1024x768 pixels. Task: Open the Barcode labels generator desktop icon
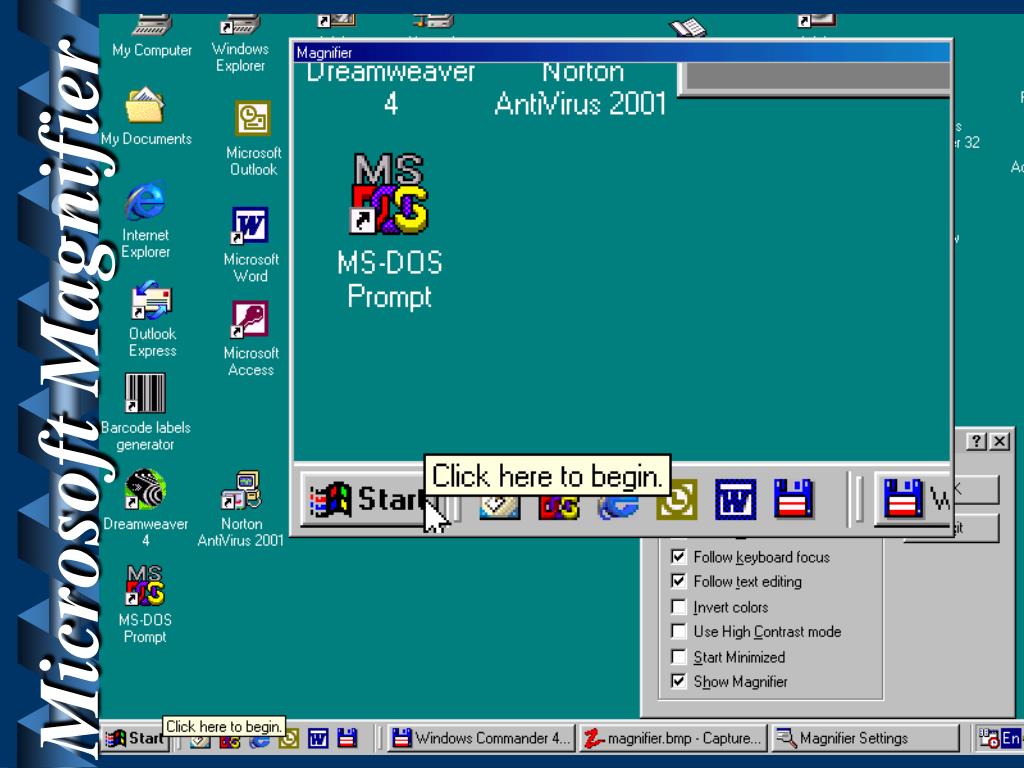(x=145, y=413)
